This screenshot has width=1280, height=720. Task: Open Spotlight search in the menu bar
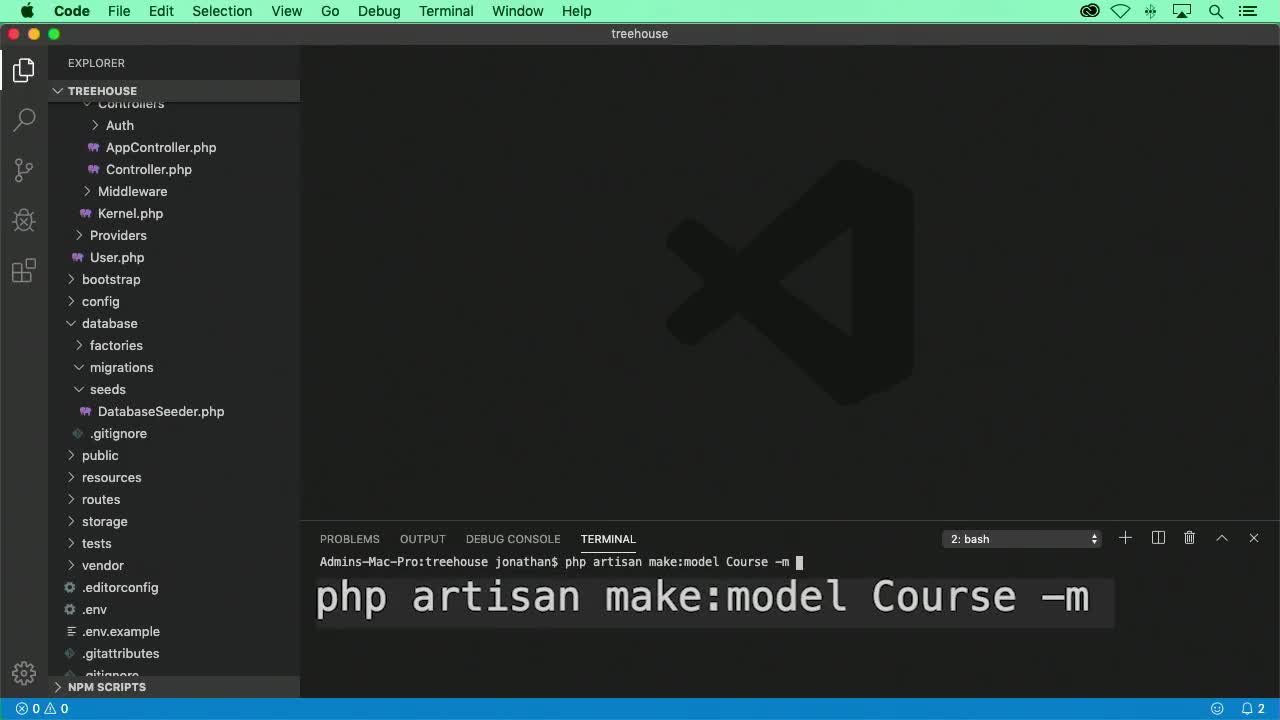pos(1216,11)
